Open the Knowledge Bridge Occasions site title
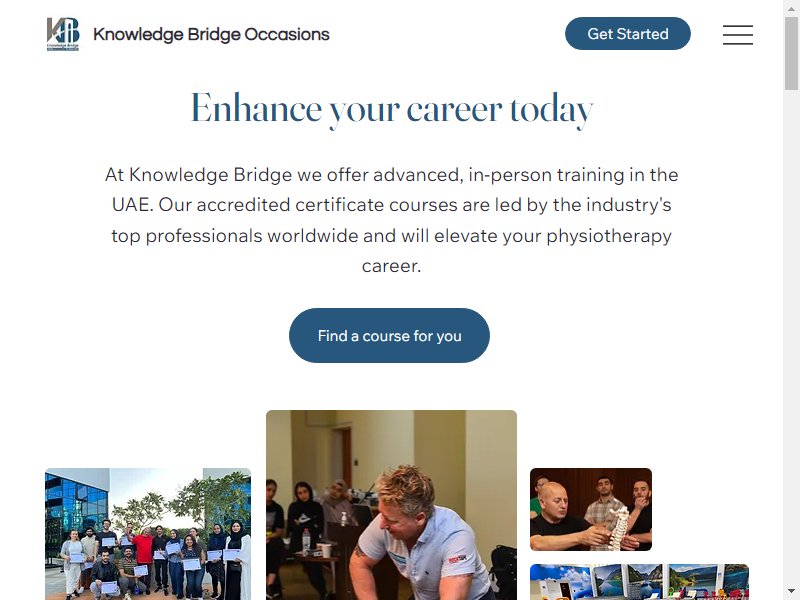800x600 pixels. pos(211,34)
